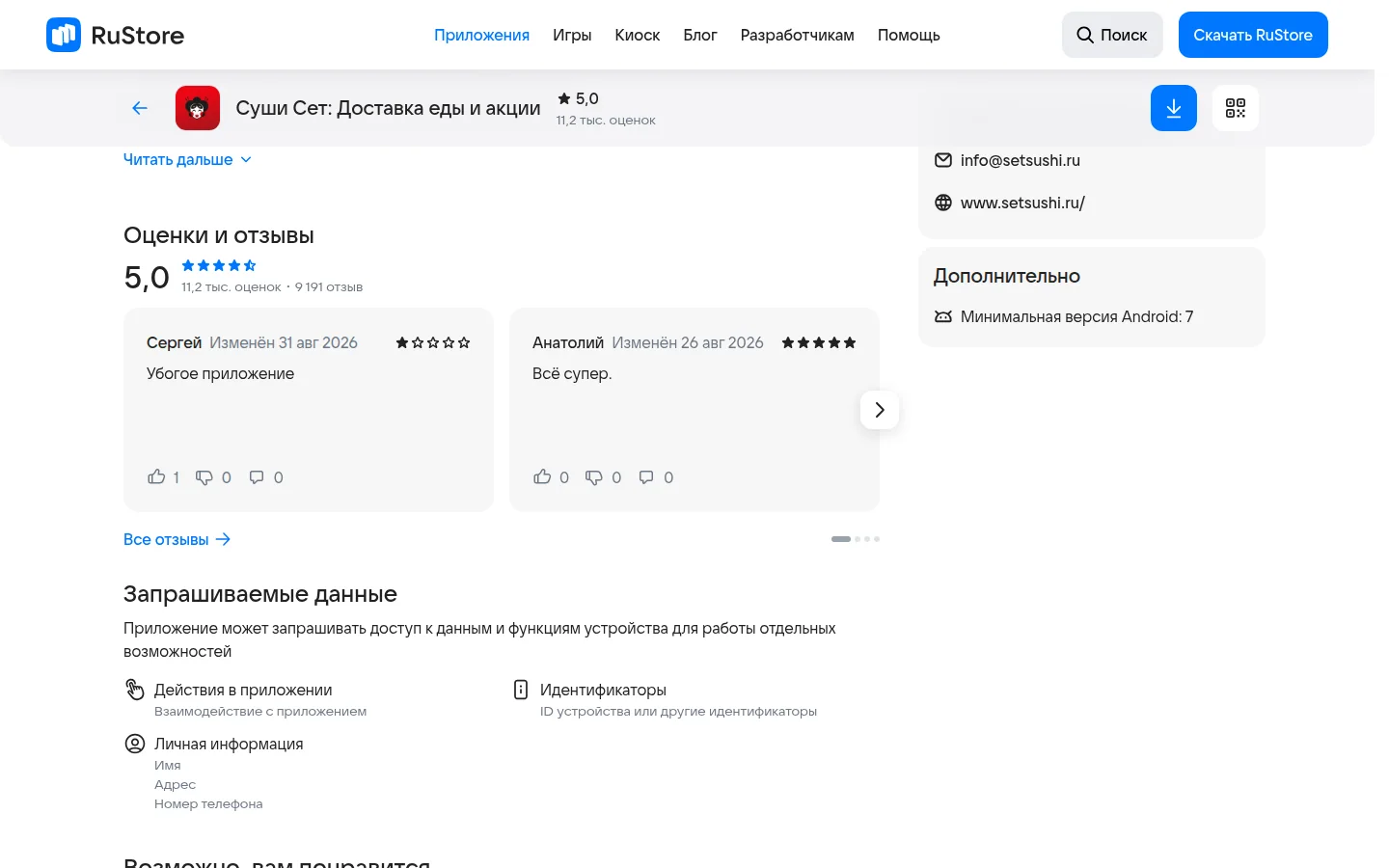
Task: Click the five-star rating on Анатолий's review
Action: pyautogui.click(x=819, y=342)
